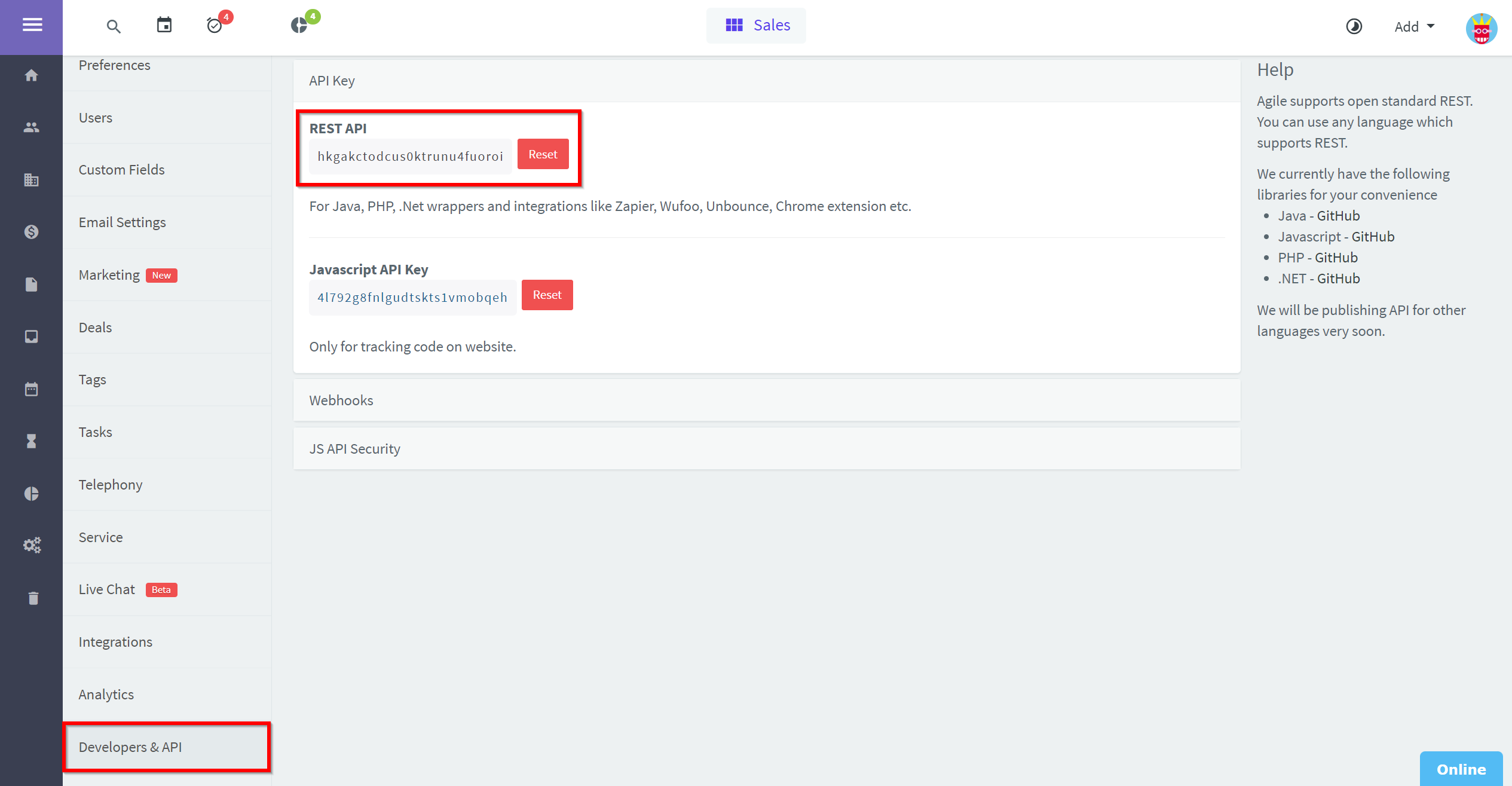Open Deals dollar icon in sidebar

coord(31,232)
